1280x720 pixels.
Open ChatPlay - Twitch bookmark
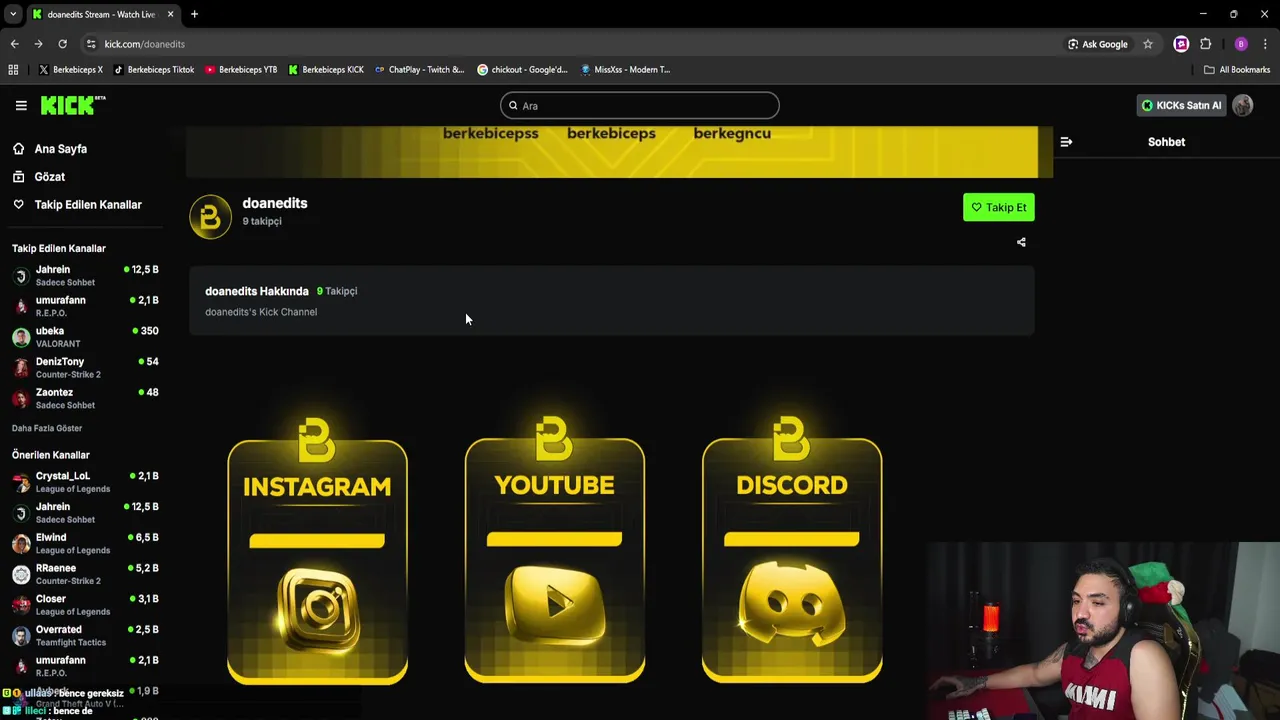click(420, 70)
